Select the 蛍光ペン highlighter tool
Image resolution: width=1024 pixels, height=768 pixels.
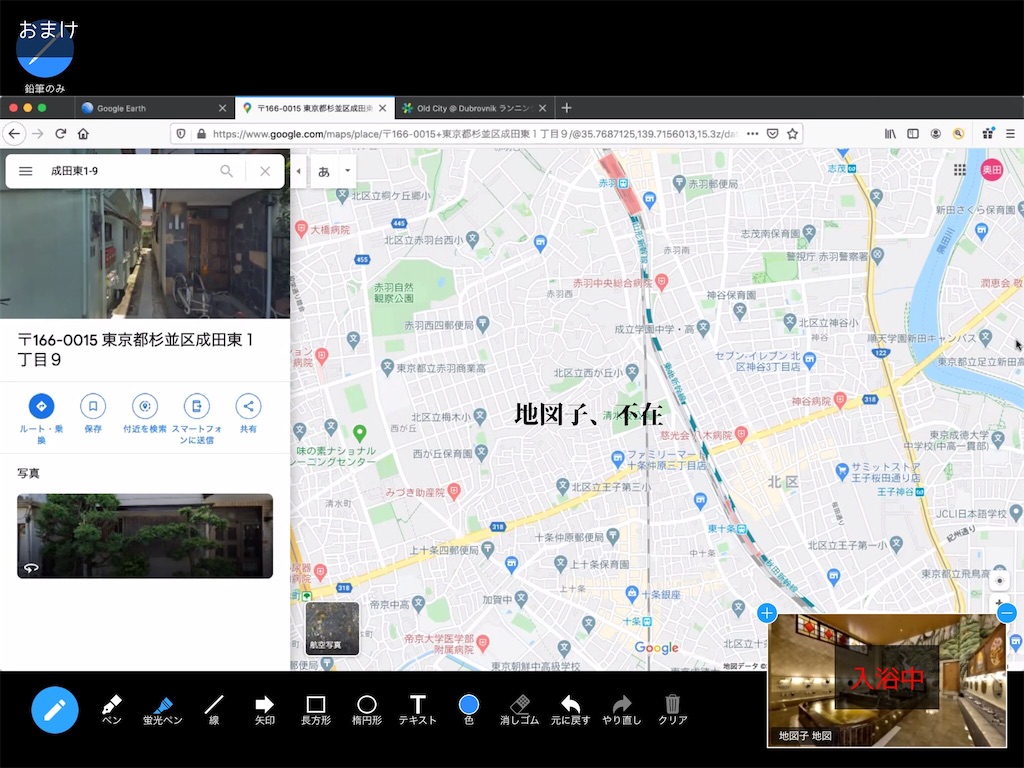click(x=163, y=709)
